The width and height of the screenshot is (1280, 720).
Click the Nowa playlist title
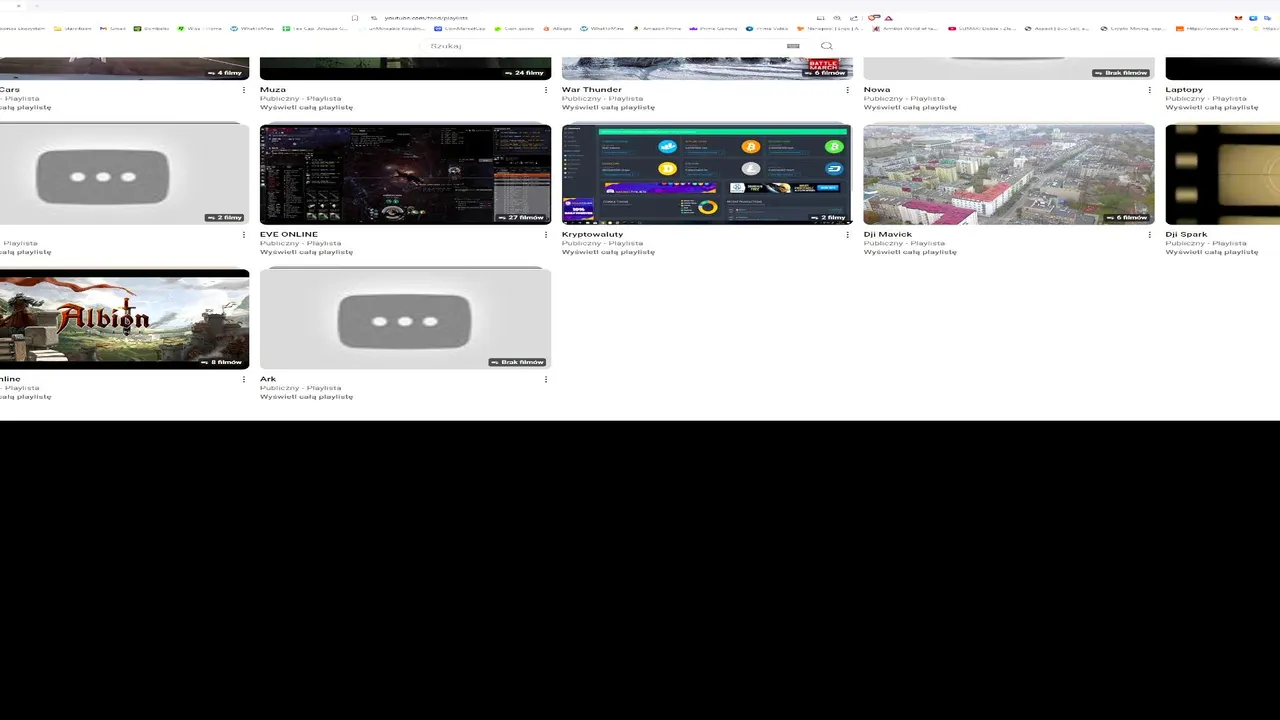point(877,90)
